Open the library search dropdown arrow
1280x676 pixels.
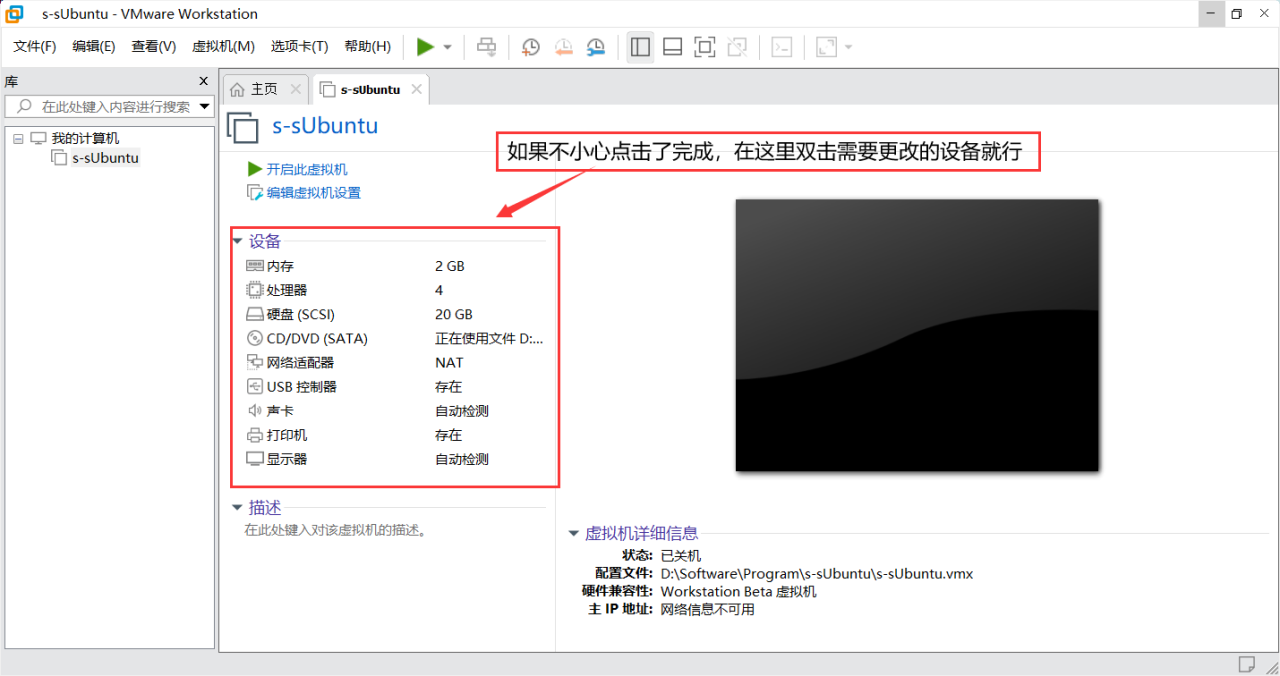204,106
